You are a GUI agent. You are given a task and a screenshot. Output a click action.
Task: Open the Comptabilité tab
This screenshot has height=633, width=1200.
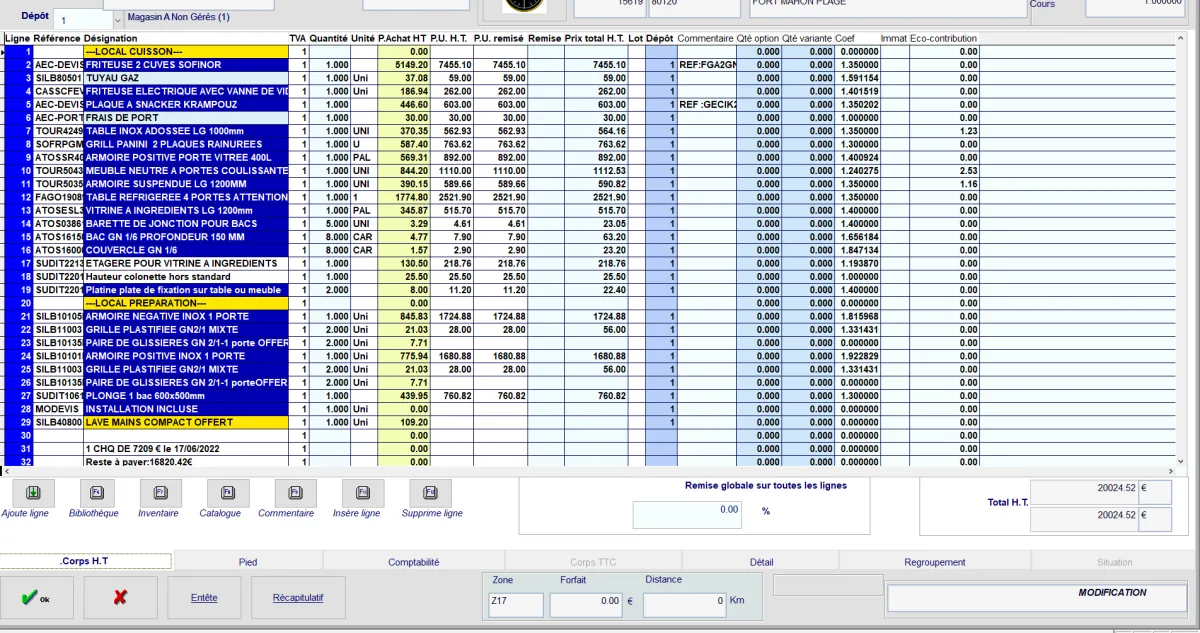(x=413, y=562)
